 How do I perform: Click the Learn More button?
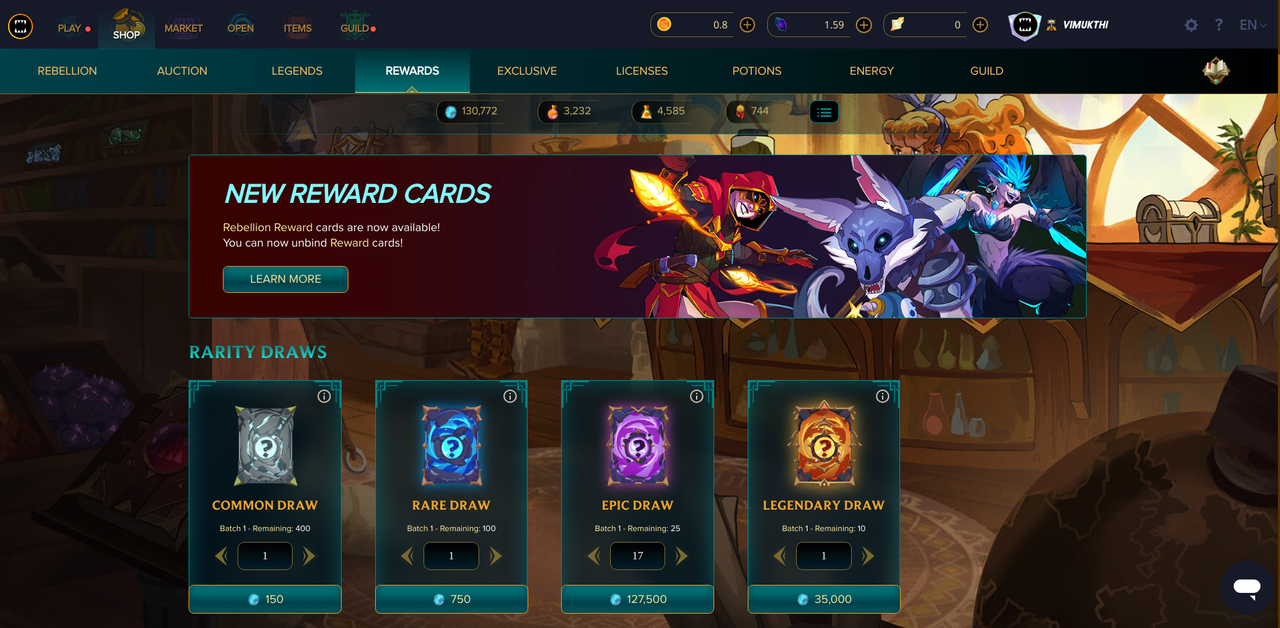(x=285, y=279)
